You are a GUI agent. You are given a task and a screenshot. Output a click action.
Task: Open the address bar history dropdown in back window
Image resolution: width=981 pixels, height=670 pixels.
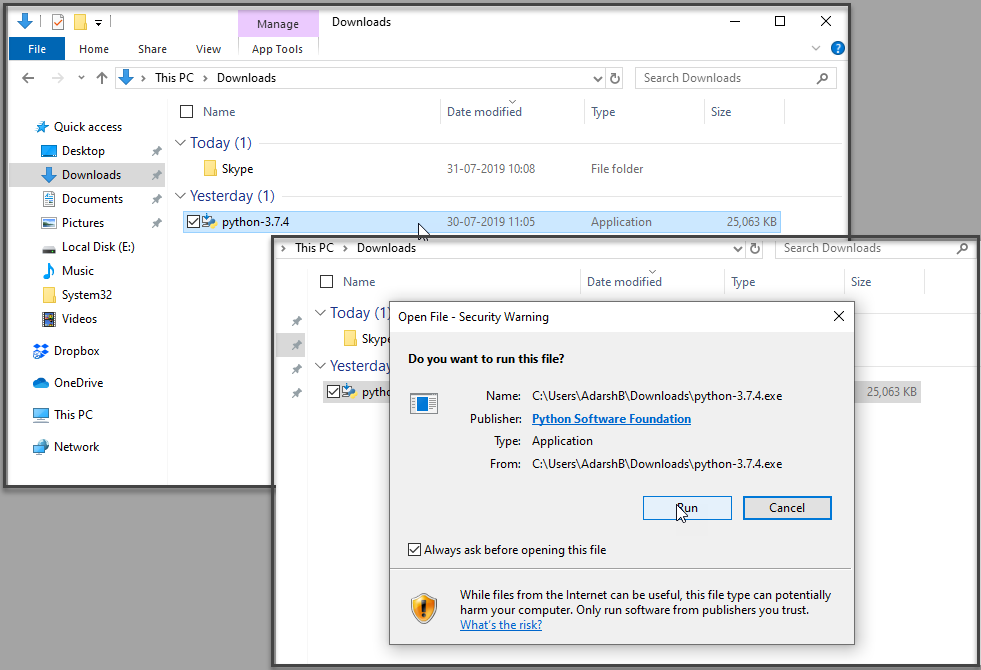pos(597,78)
